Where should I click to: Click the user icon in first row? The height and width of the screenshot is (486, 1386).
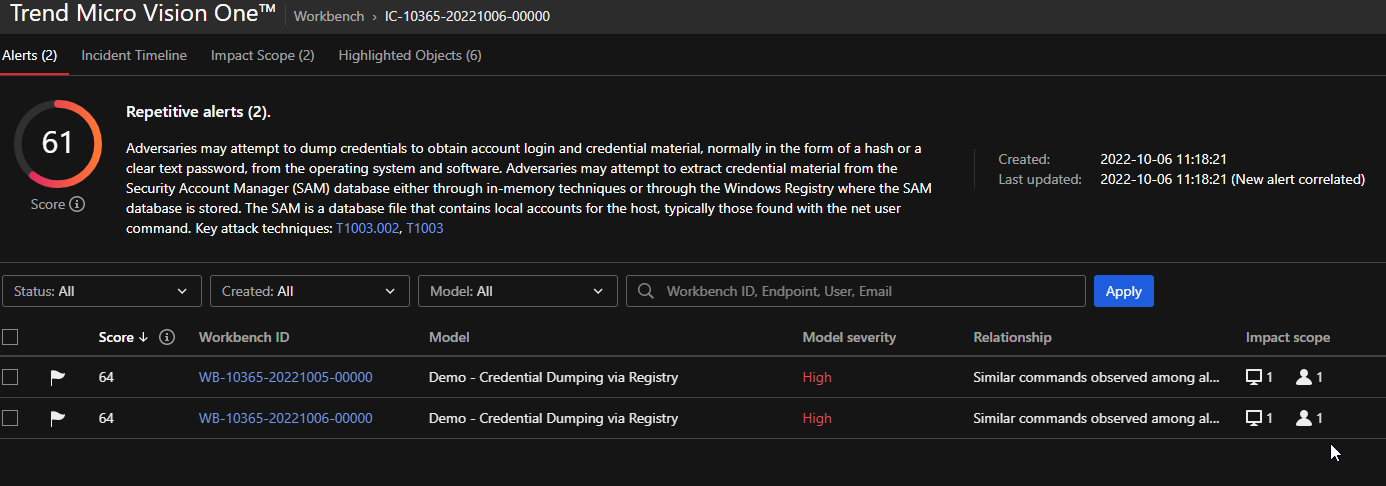point(1303,377)
